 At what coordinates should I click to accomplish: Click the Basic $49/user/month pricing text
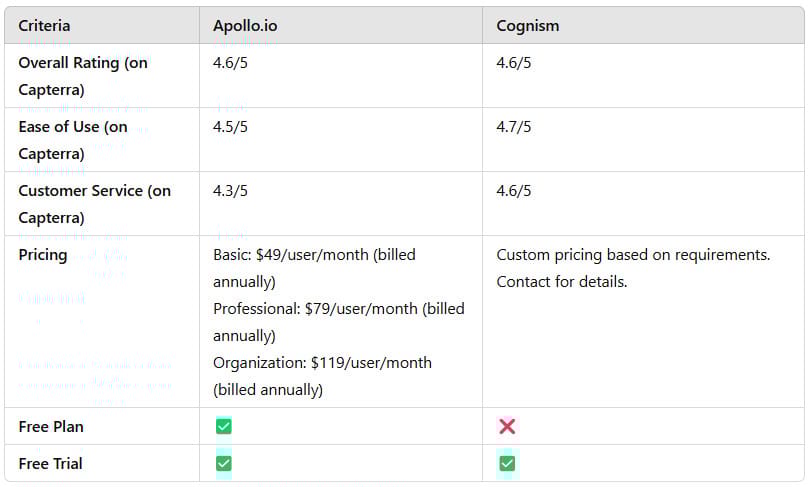point(314,268)
